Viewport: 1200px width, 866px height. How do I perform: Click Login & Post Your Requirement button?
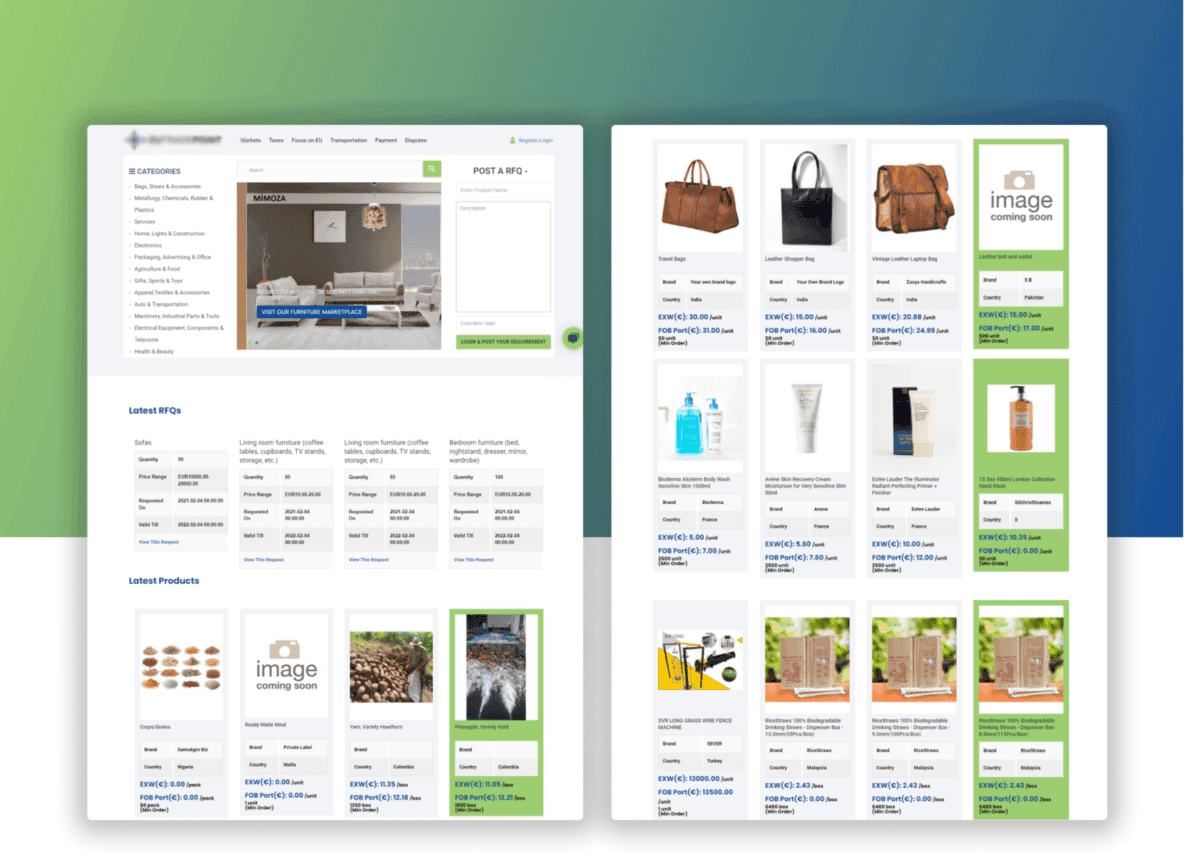pyautogui.click(x=504, y=342)
